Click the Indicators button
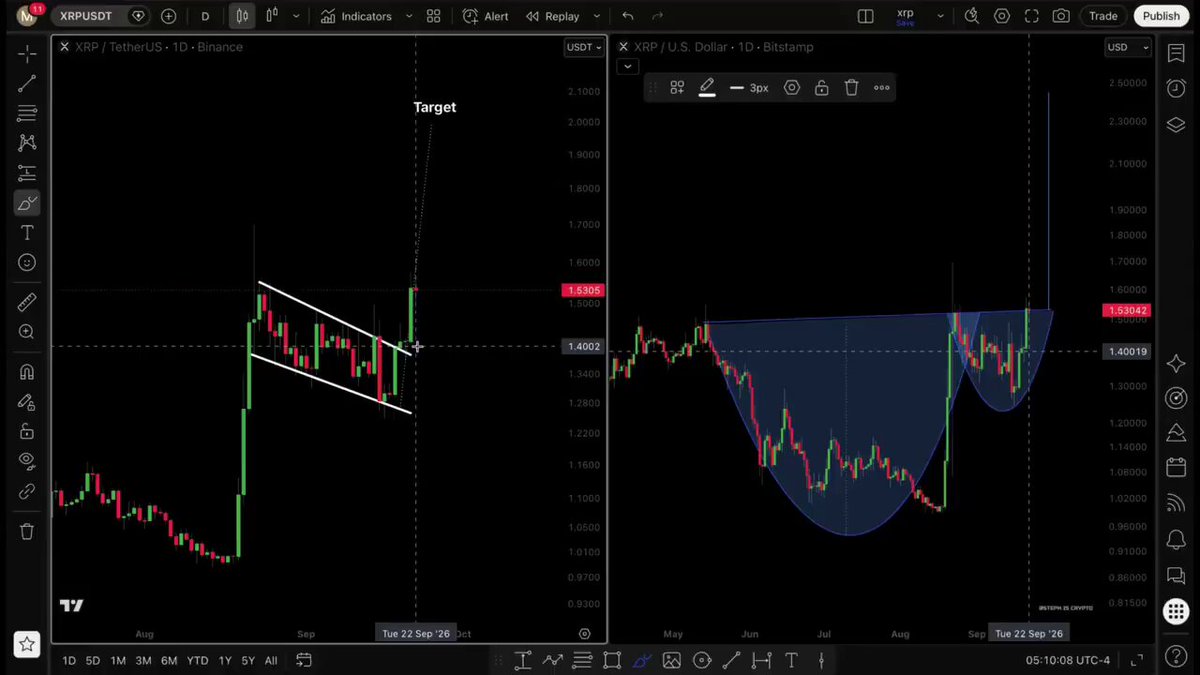Viewport: 1200px width, 675px height. [x=356, y=16]
